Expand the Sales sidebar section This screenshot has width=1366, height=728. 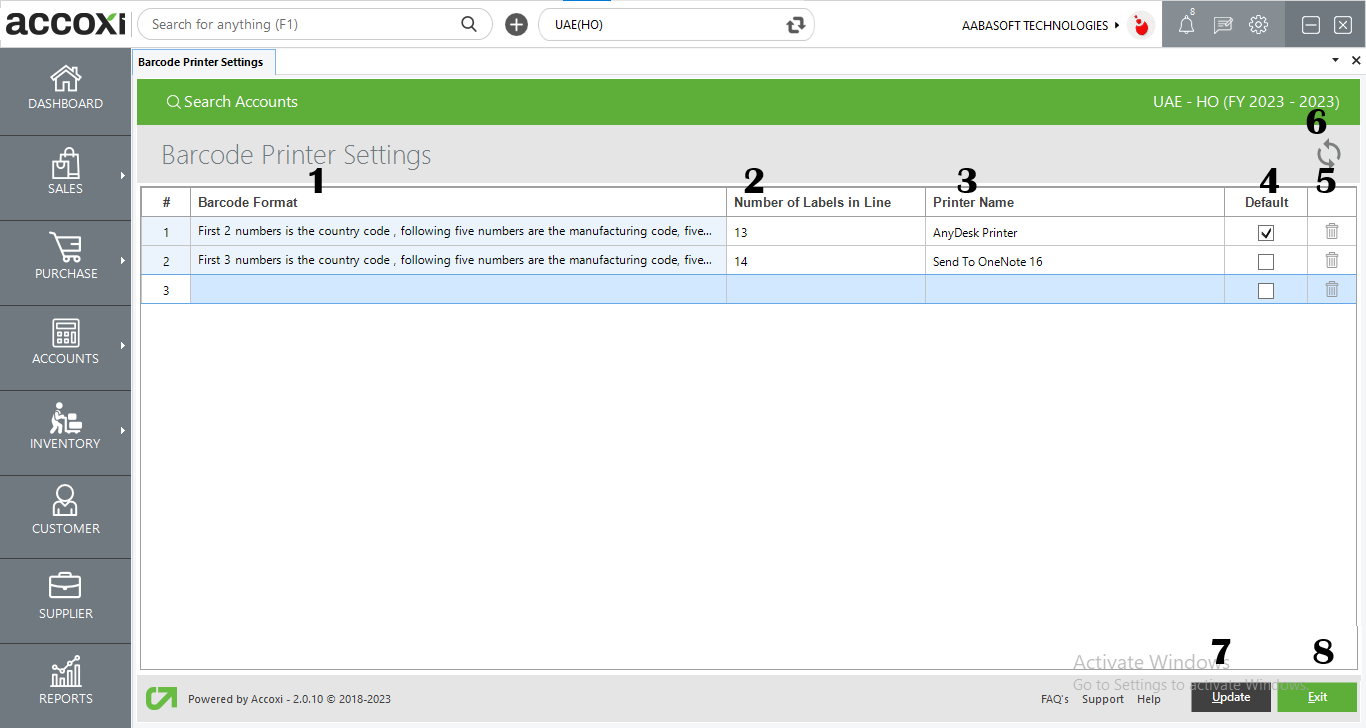[x=65, y=177]
